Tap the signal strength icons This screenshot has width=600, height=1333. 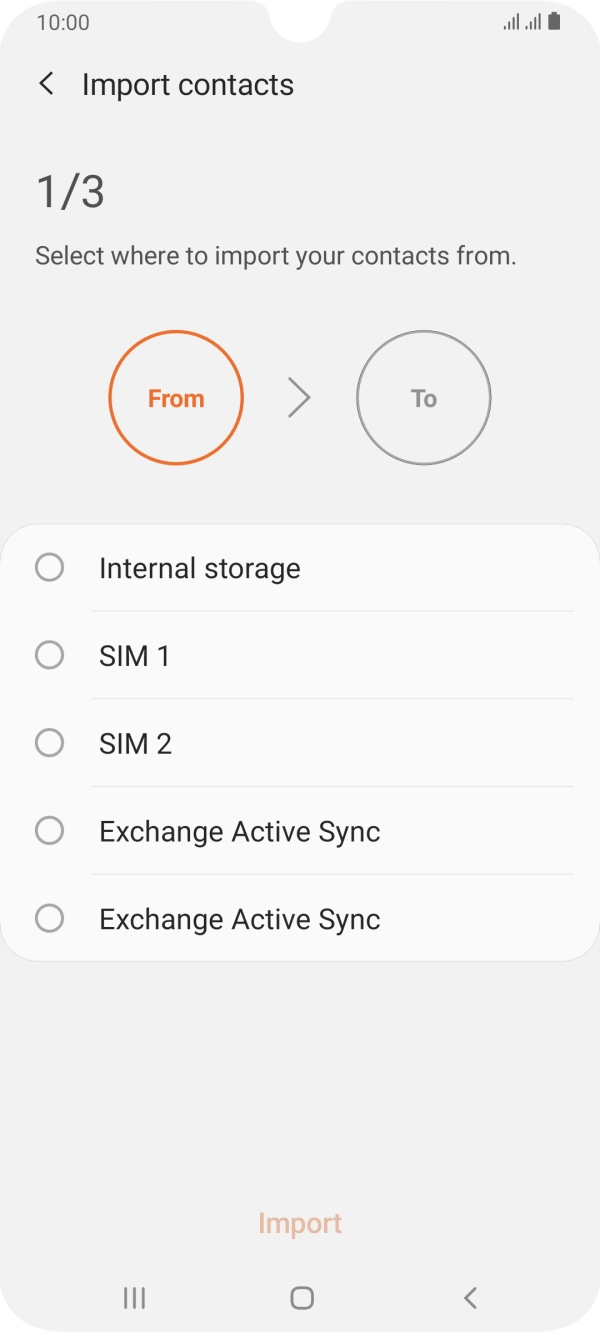coord(523,22)
